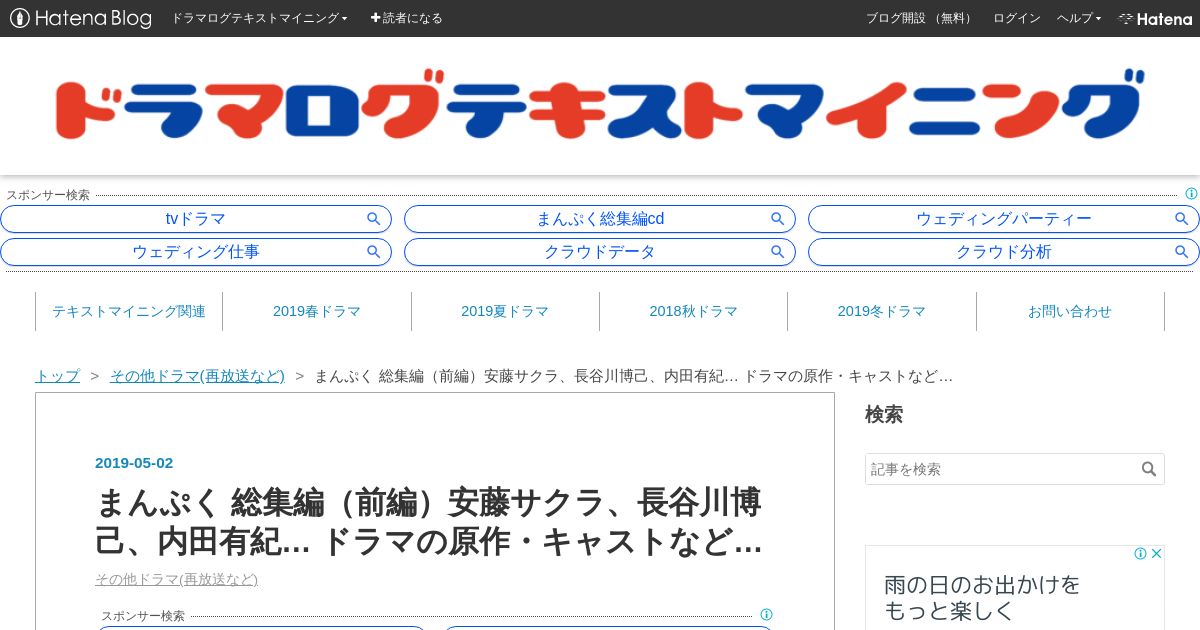The width and height of the screenshot is (1200, 630).
Task: Select the ウェディング仕事 sponsored search
Action: (196, 252)
